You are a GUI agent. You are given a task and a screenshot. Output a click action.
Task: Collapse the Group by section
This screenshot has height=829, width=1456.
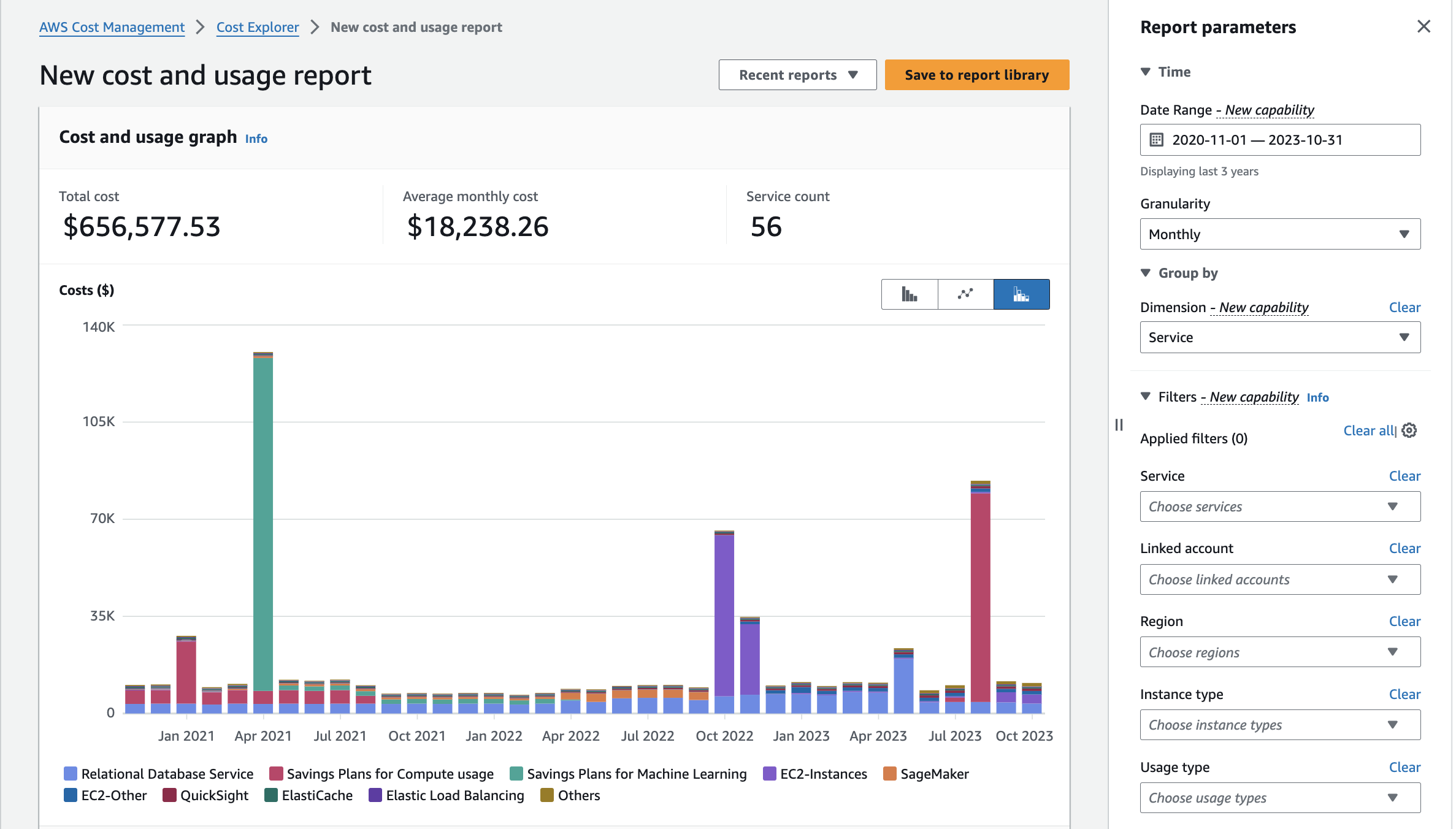tap(1145, 273)
